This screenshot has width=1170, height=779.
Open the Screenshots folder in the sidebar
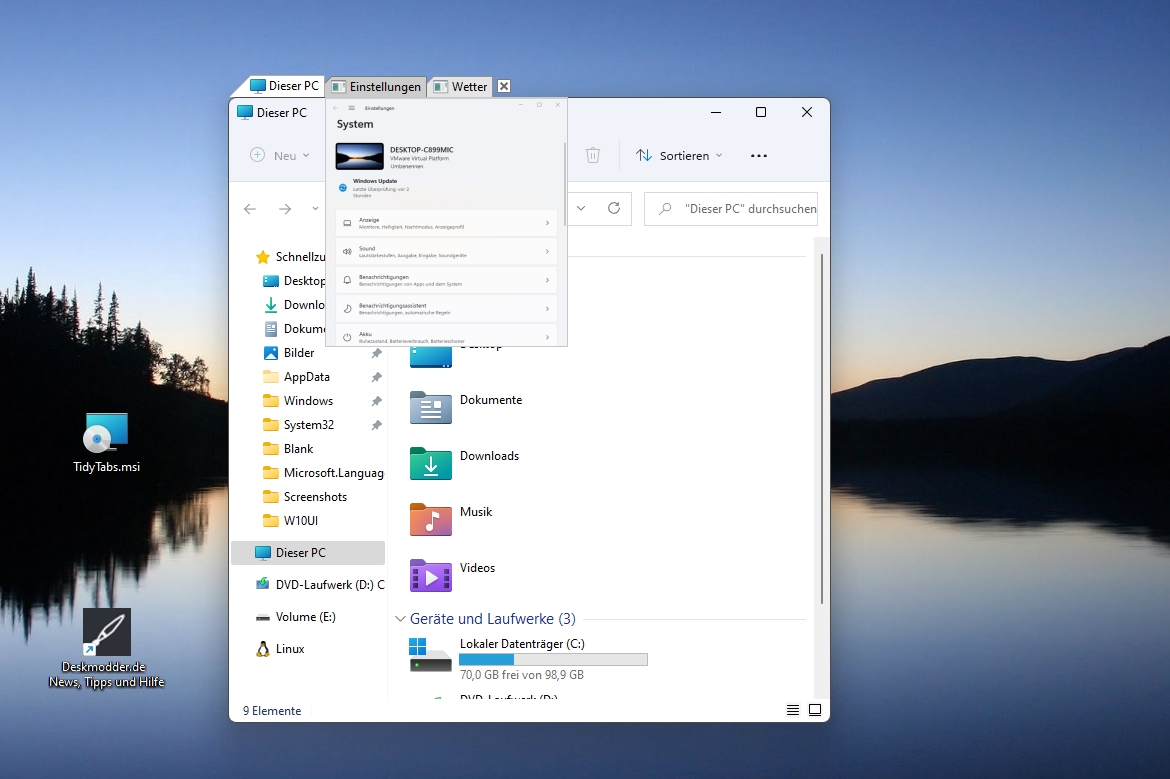click(x=304, y=497)
